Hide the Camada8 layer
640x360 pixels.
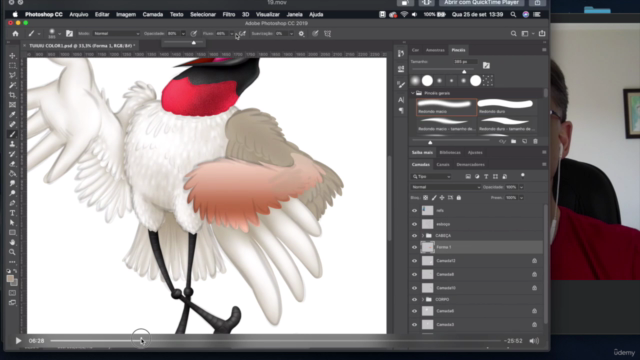tap(414, 274)
